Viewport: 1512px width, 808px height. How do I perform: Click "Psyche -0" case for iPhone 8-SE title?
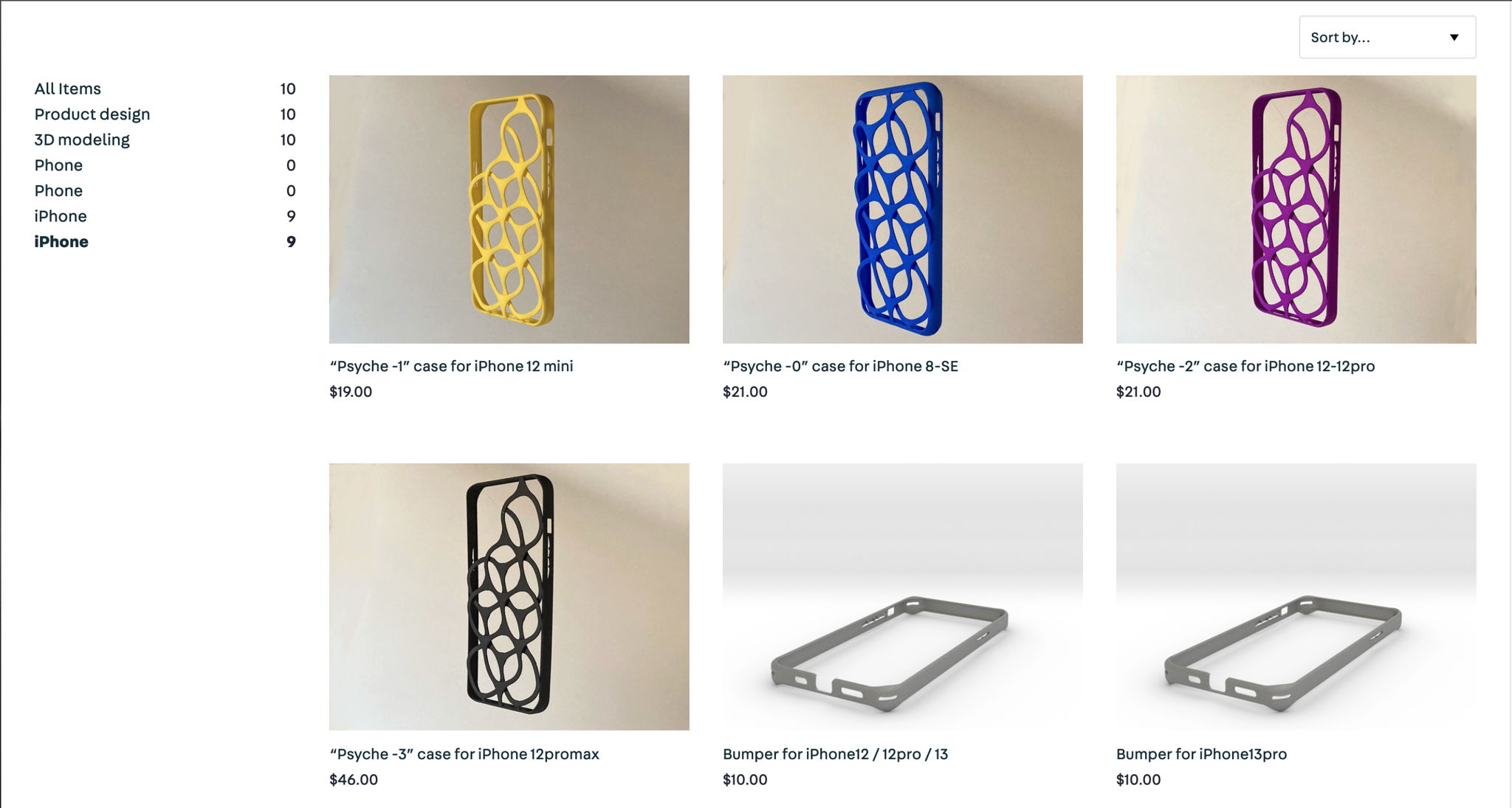tap(840, 366)
